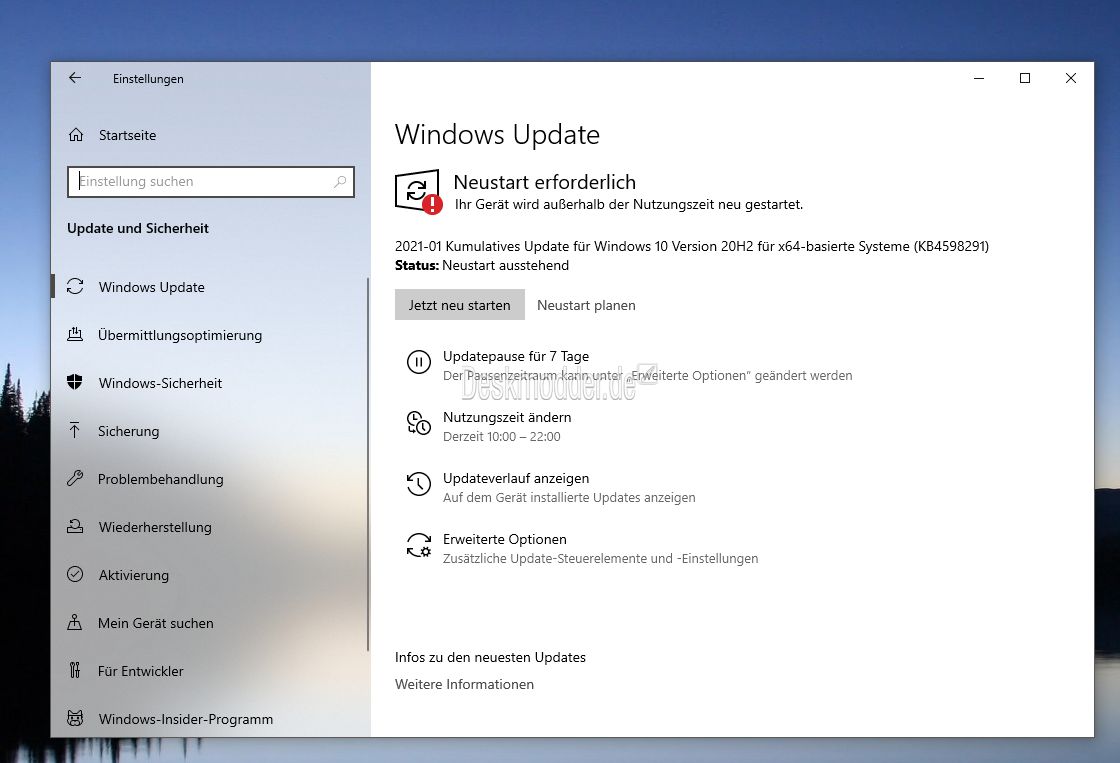Close the Einstellungen window
Image resolution: width=1120 pixels, height=763 pixels.
click(1071, 78)
